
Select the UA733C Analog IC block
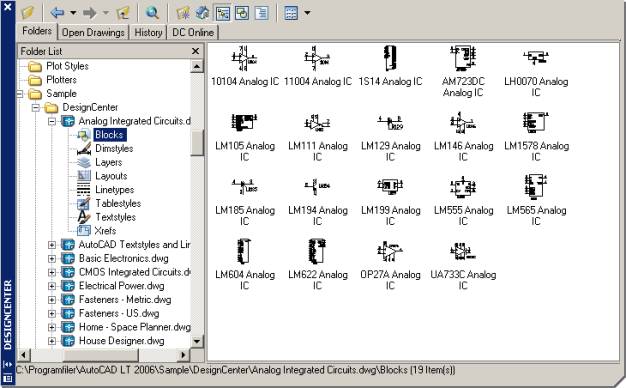[463, 265]
